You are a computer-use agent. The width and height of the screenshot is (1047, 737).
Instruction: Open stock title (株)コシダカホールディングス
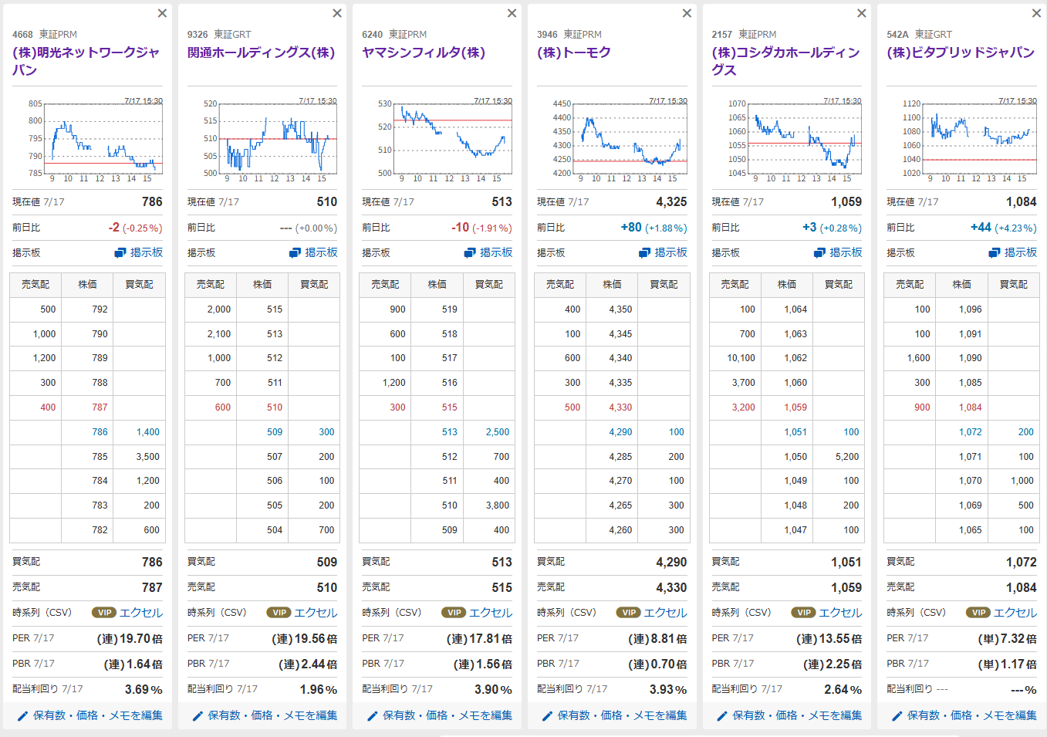[786, 61]
